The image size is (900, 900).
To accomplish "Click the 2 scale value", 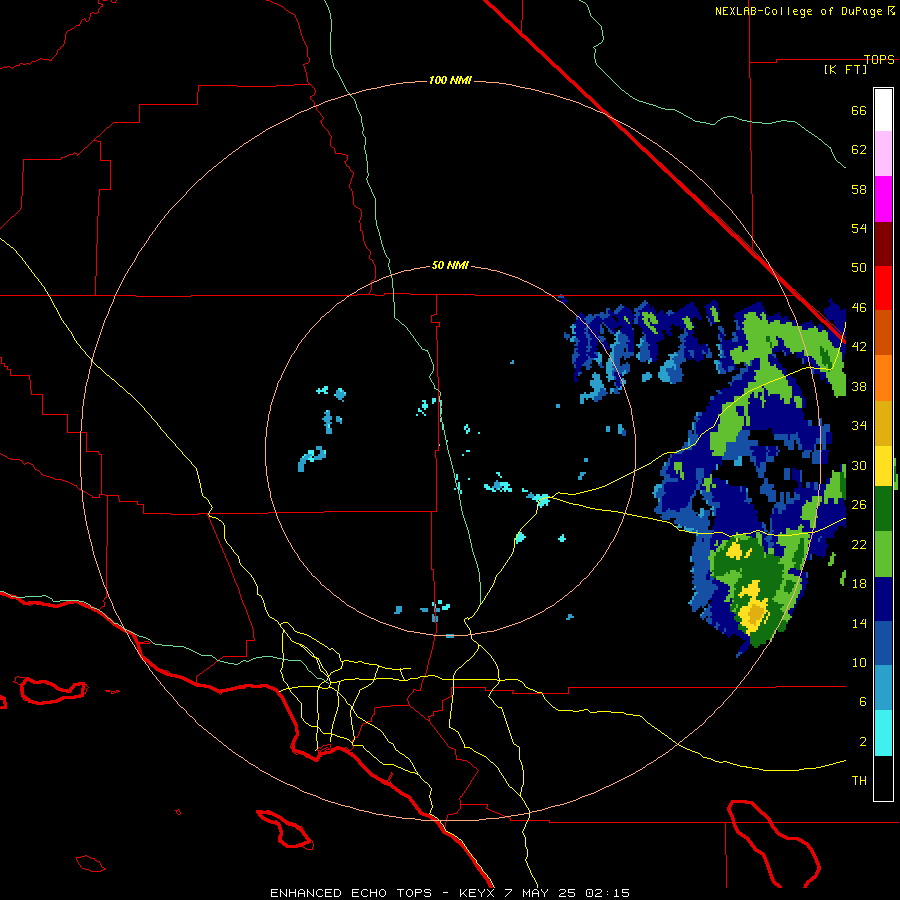I will pyautogui.click(x=863, y=742).
